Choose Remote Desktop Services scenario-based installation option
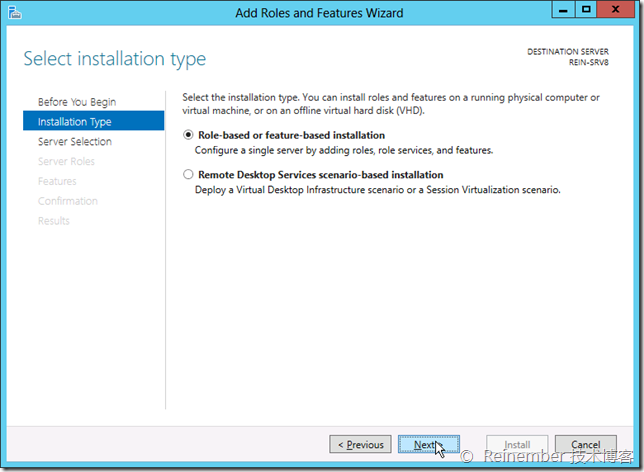This screenshot has height=472, width=644. (x=189, y=175)
